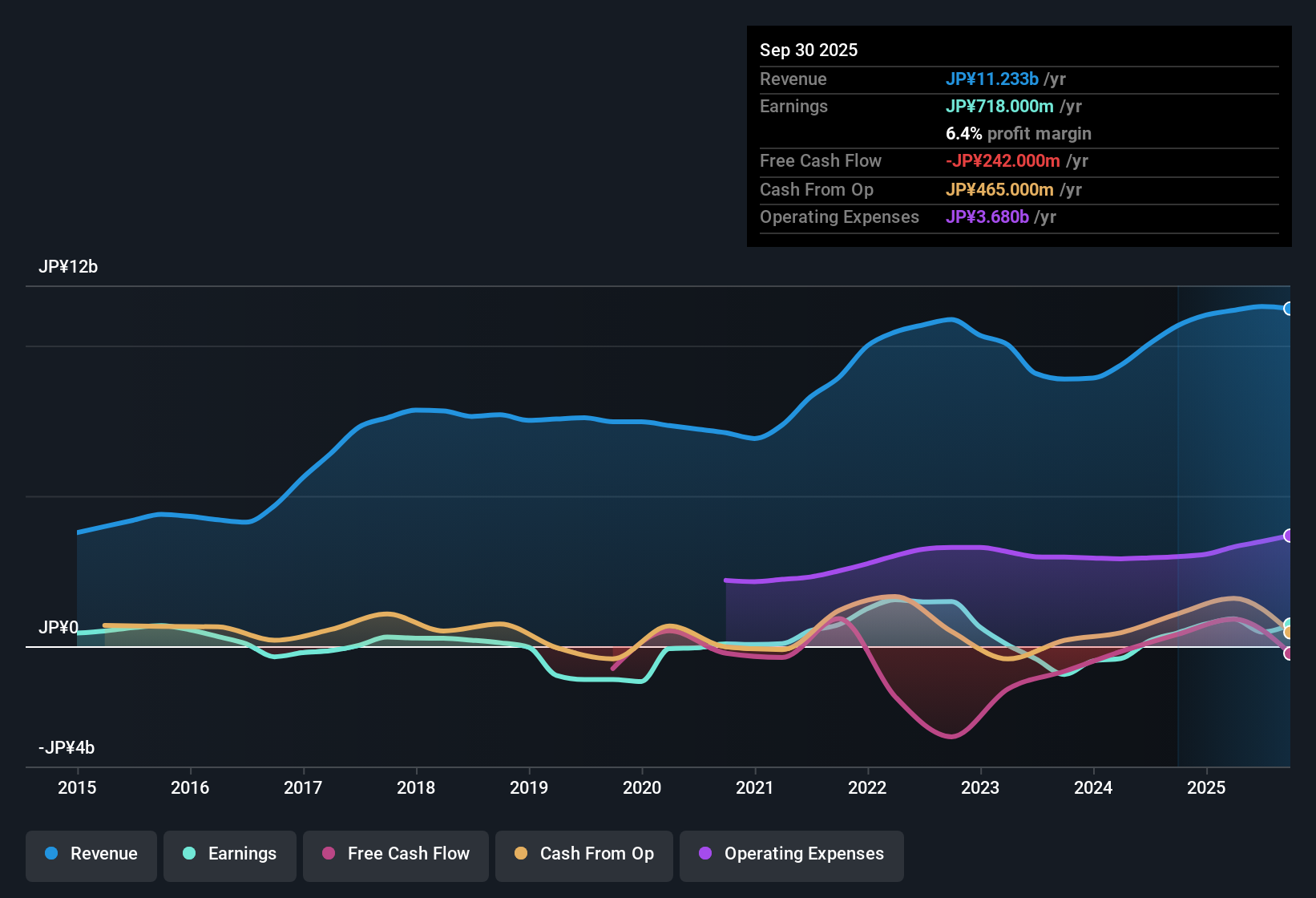Click the 6.4% profit margin text

[1019, 133]
